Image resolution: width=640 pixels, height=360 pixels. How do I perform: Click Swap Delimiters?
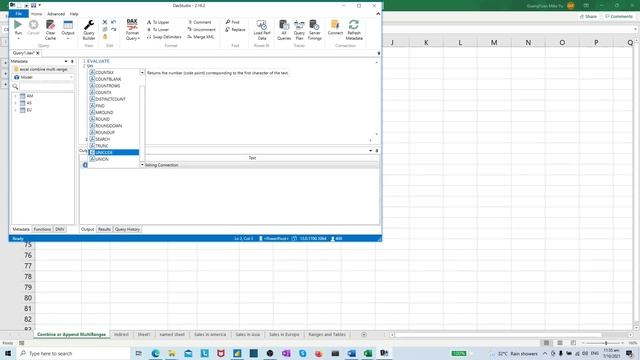(164, 37)
